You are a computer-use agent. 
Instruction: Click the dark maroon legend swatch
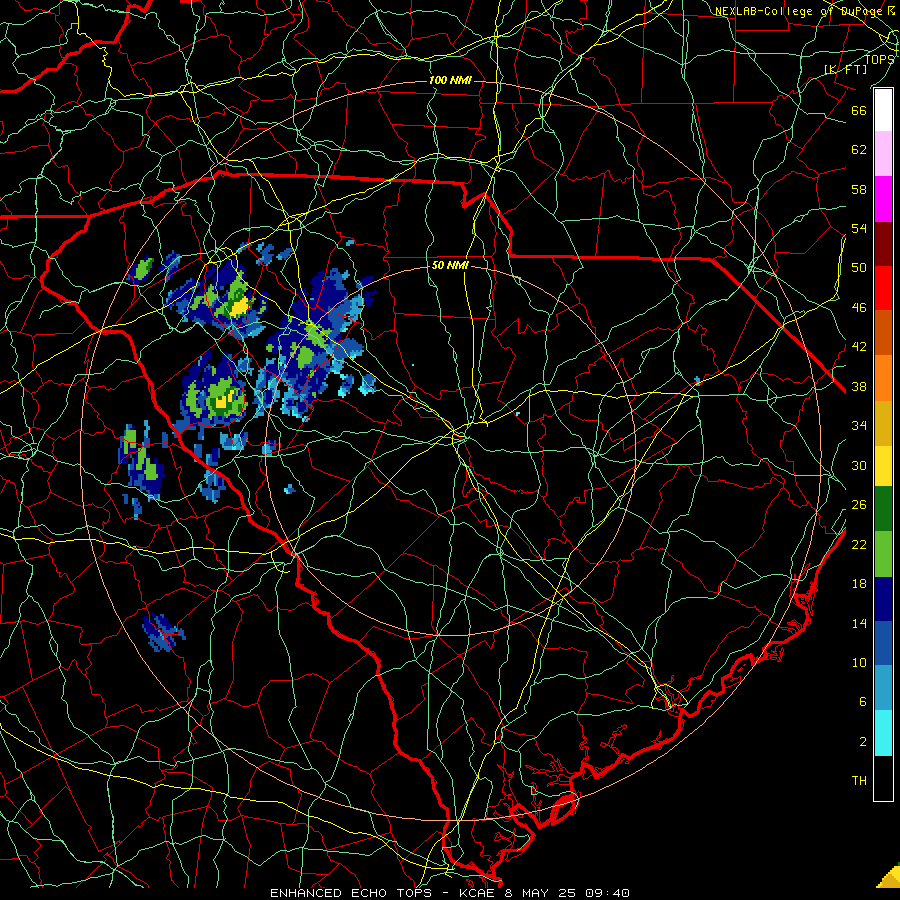click(x=883, y=243)
